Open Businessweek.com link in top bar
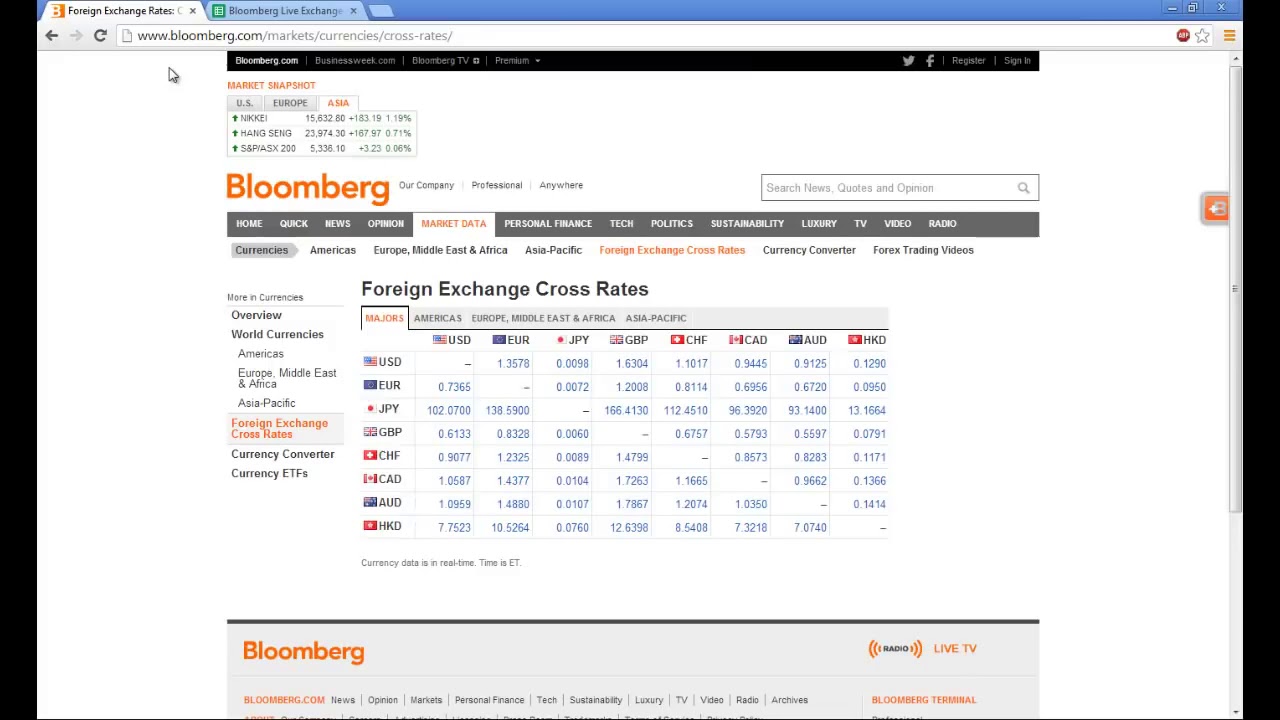 pyautogui.click(x=355, y=61)
